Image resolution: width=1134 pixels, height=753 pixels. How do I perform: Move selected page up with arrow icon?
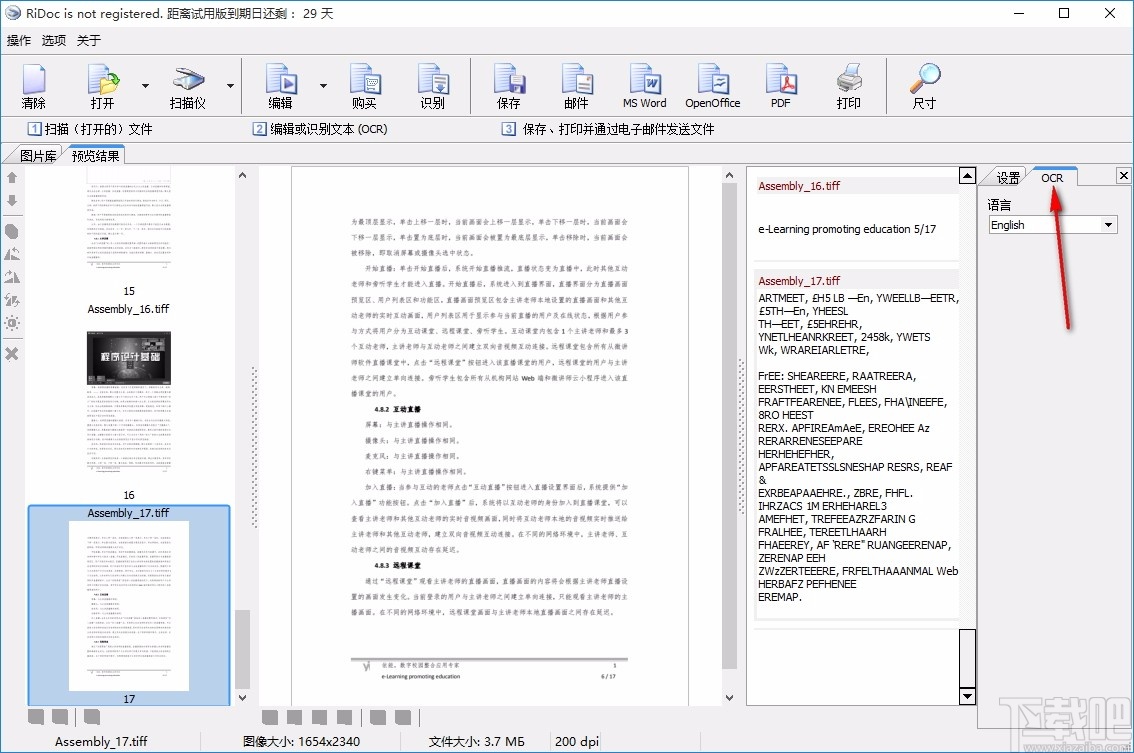click(x=12, y=177)
